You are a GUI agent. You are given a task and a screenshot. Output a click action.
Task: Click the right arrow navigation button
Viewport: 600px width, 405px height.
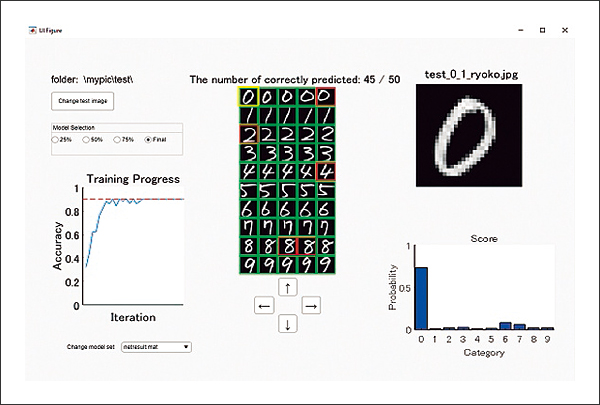click(311, 305)
